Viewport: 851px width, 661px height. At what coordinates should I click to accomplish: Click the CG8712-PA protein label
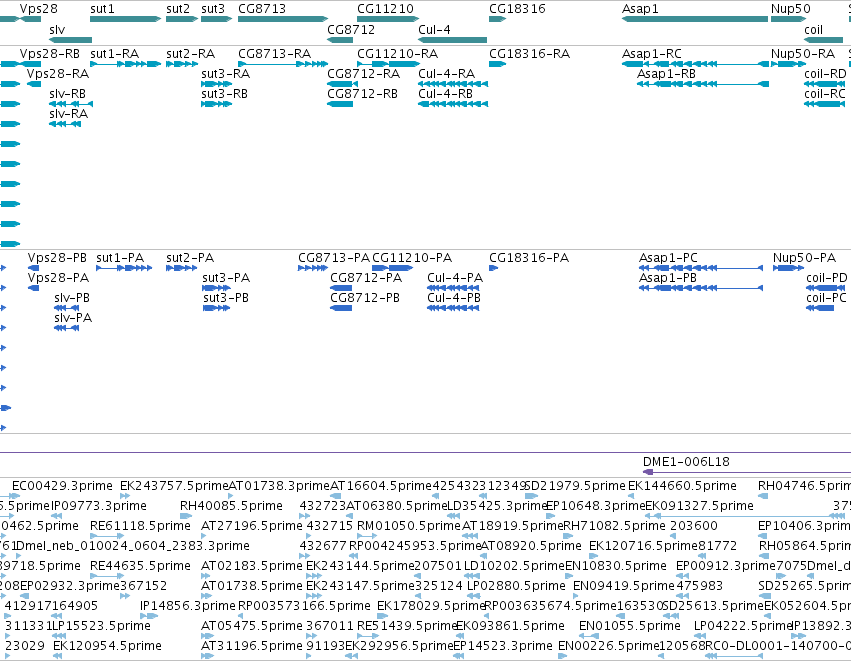(x=366, y=278)
